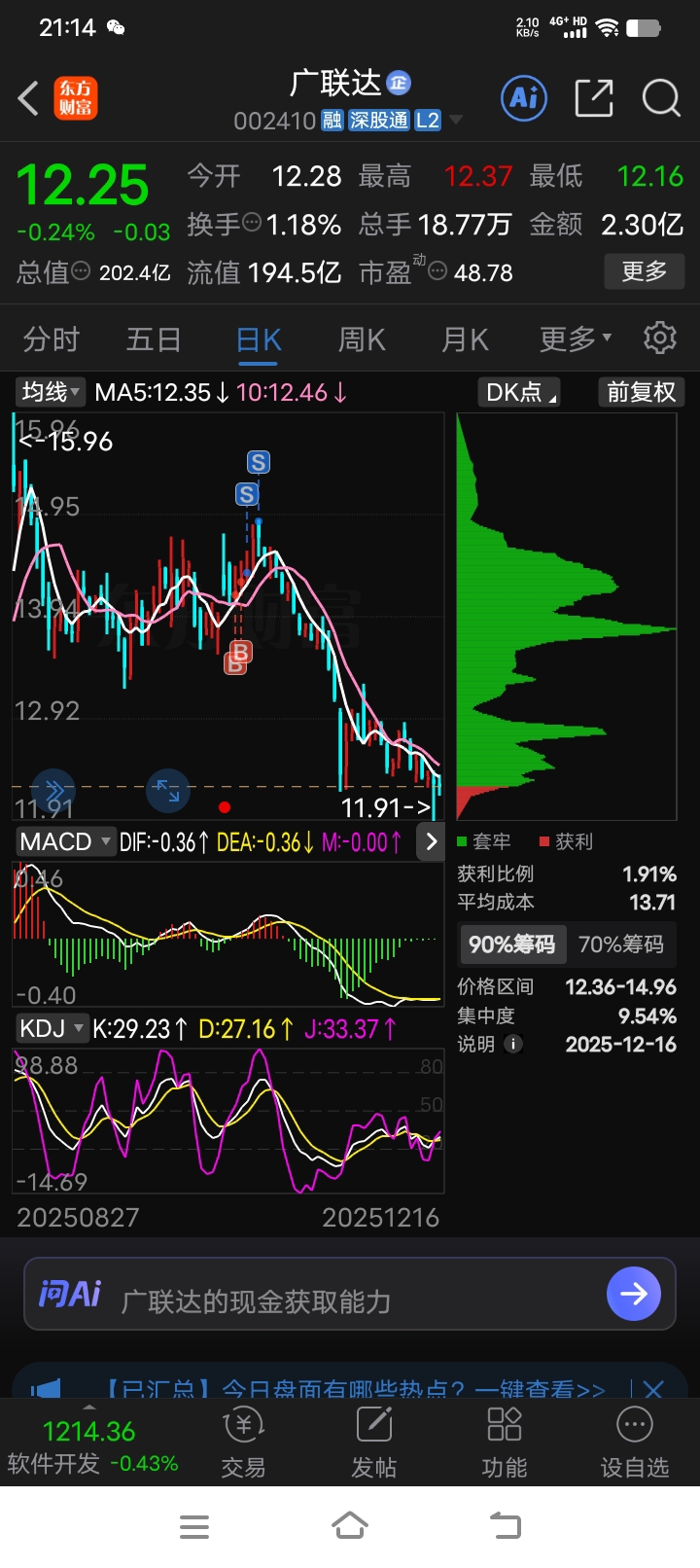Open the Ai assistant icon
The width and height of the screenshot is (700, 1568).
click(524, 97)
